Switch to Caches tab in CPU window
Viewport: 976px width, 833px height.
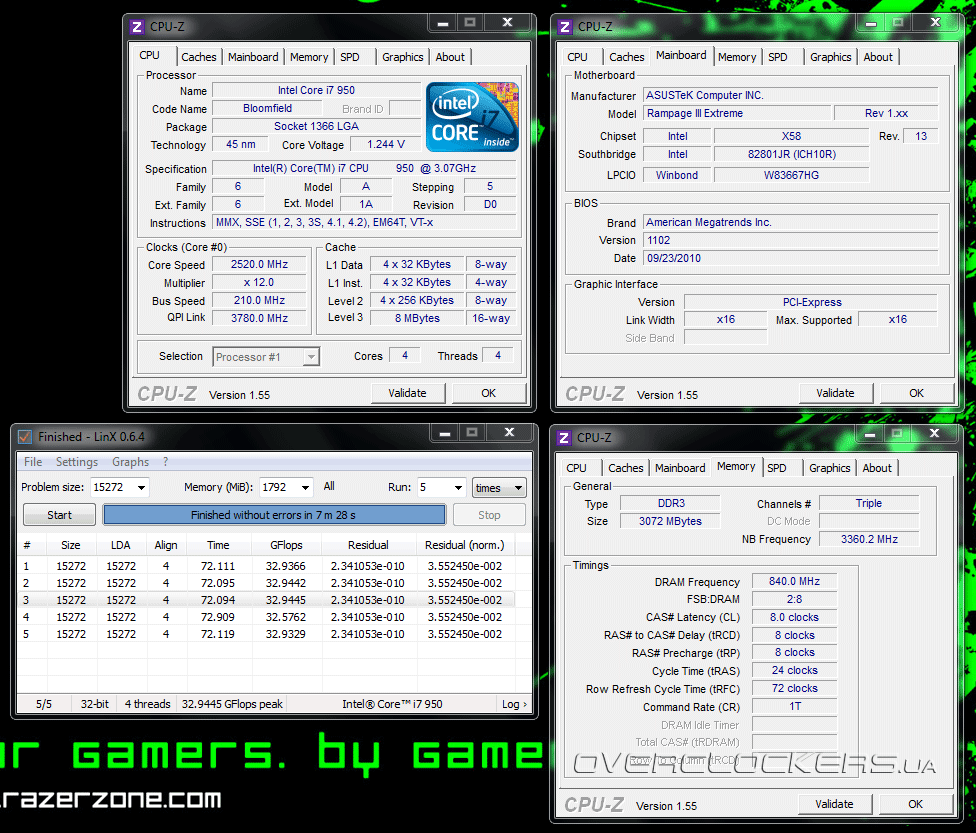coord(199,57)
